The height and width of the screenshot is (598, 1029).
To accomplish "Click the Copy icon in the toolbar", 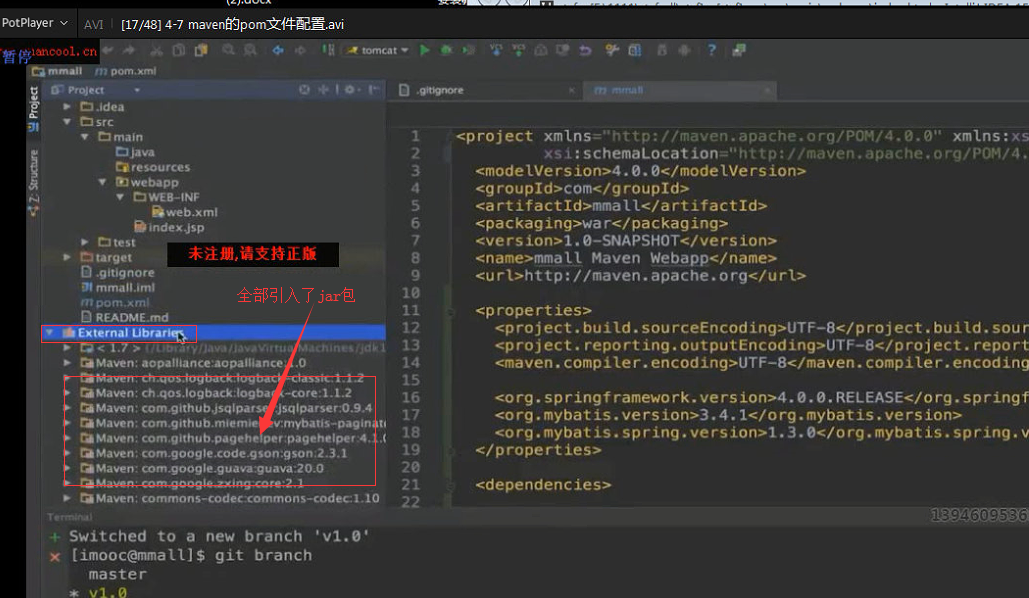I will (x=178, y=50).
